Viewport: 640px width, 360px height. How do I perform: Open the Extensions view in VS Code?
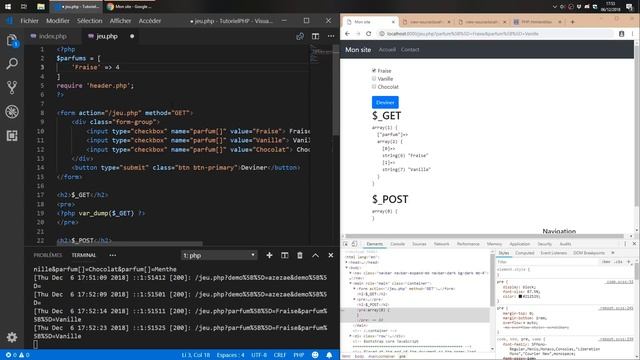coord(12,136)
